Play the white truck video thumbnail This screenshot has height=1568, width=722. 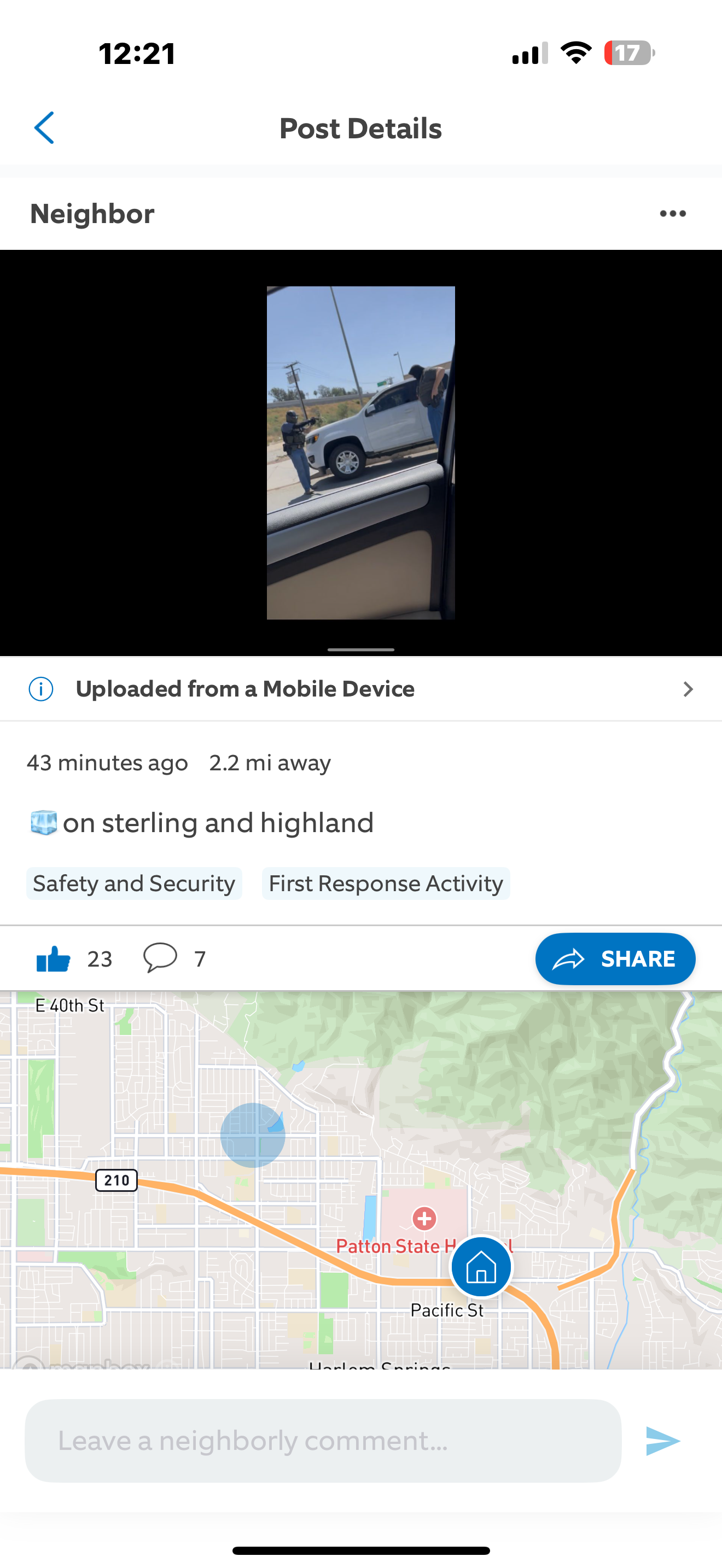coord(360,453)
